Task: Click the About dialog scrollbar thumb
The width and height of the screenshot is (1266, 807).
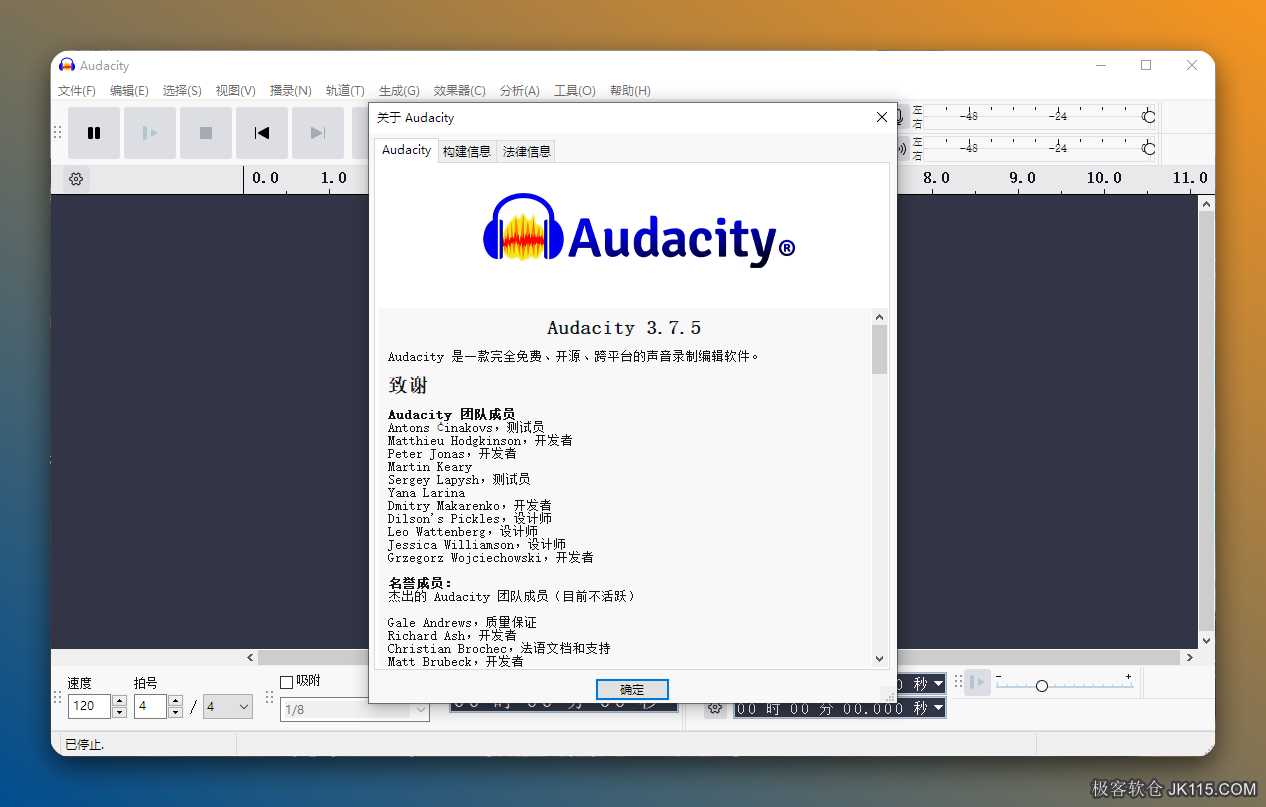Action: (879, 349)
